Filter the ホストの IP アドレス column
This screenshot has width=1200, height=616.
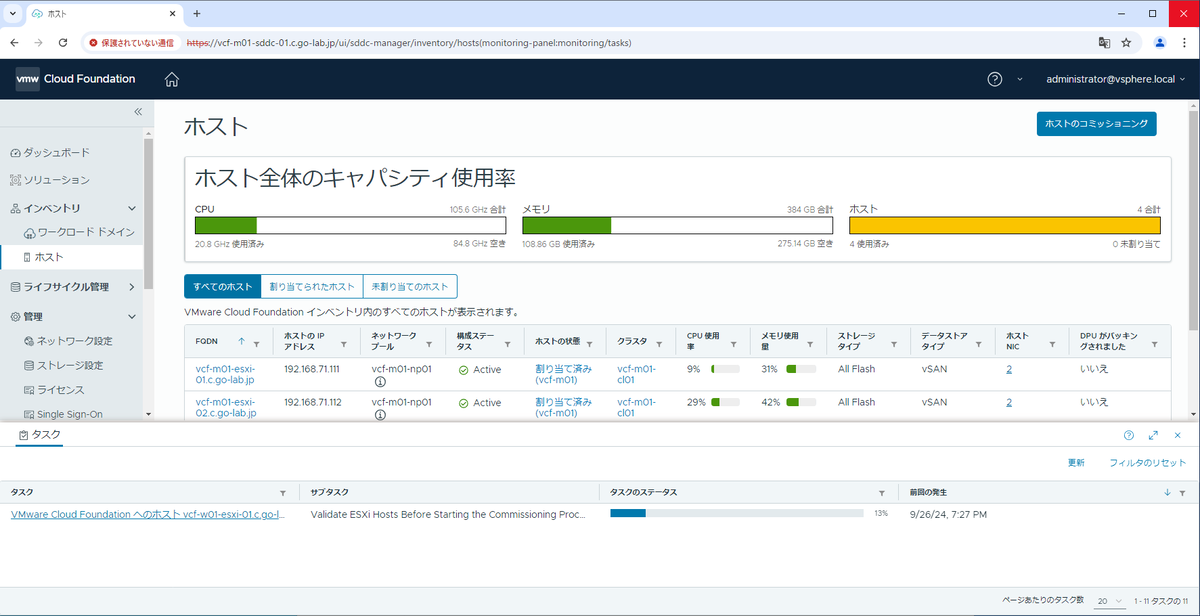pyautogui.click(x=343, y=343)
